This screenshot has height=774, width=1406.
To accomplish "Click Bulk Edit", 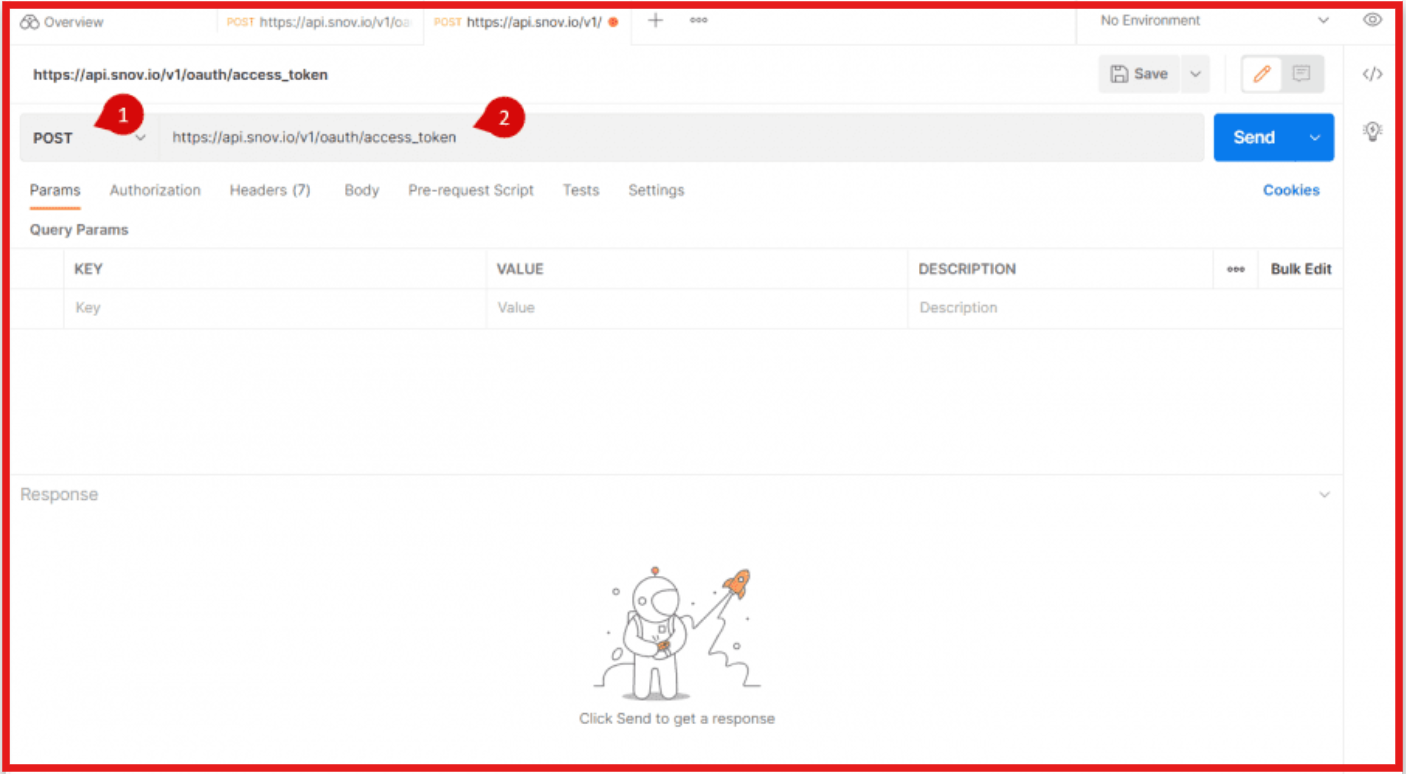I will [1301, 269].
